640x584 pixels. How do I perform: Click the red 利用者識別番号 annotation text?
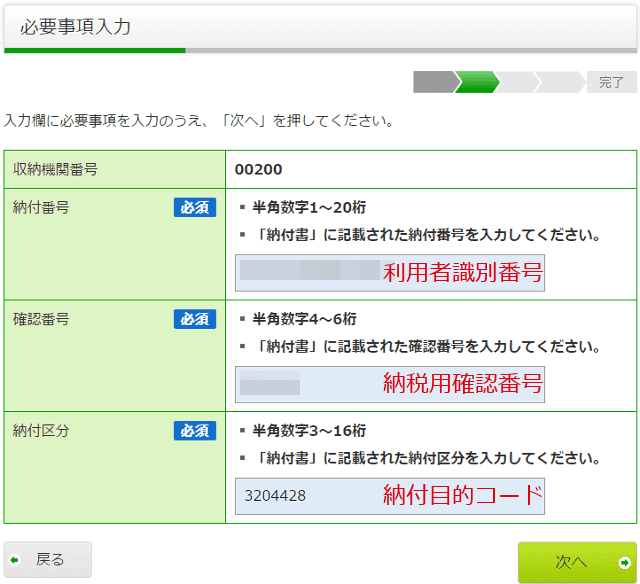point(463,272)
